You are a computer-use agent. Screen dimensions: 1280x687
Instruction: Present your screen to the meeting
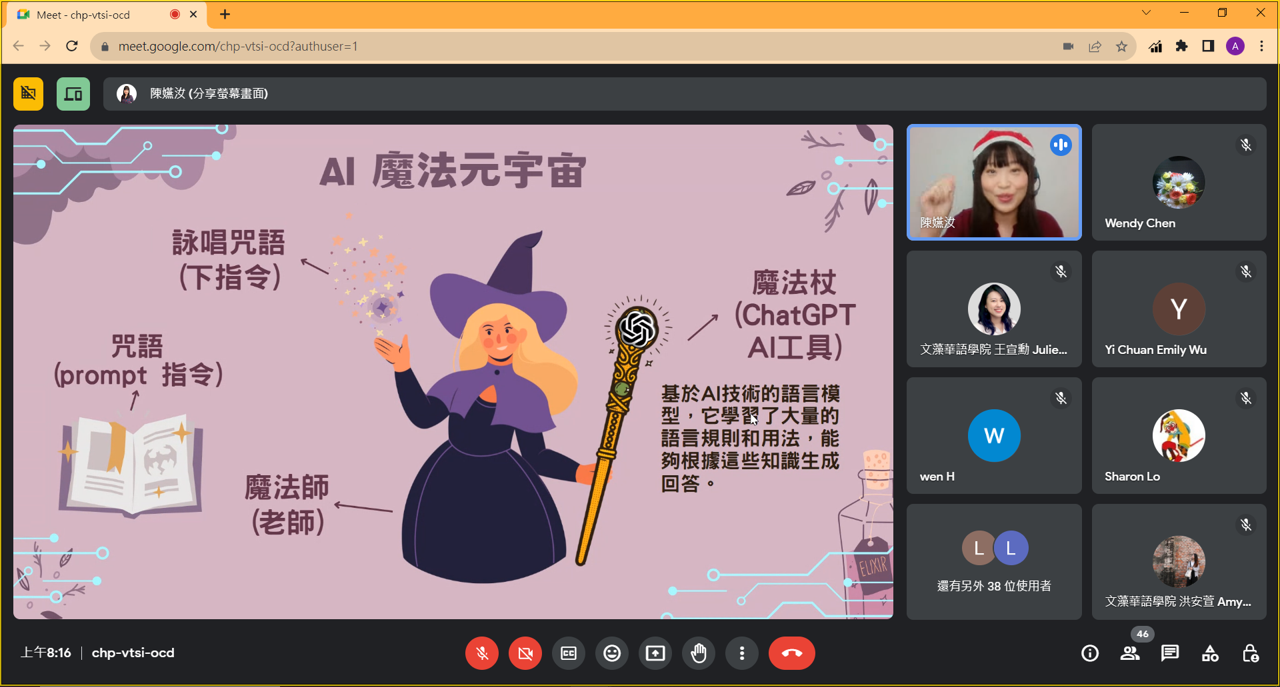coord(655,653)
